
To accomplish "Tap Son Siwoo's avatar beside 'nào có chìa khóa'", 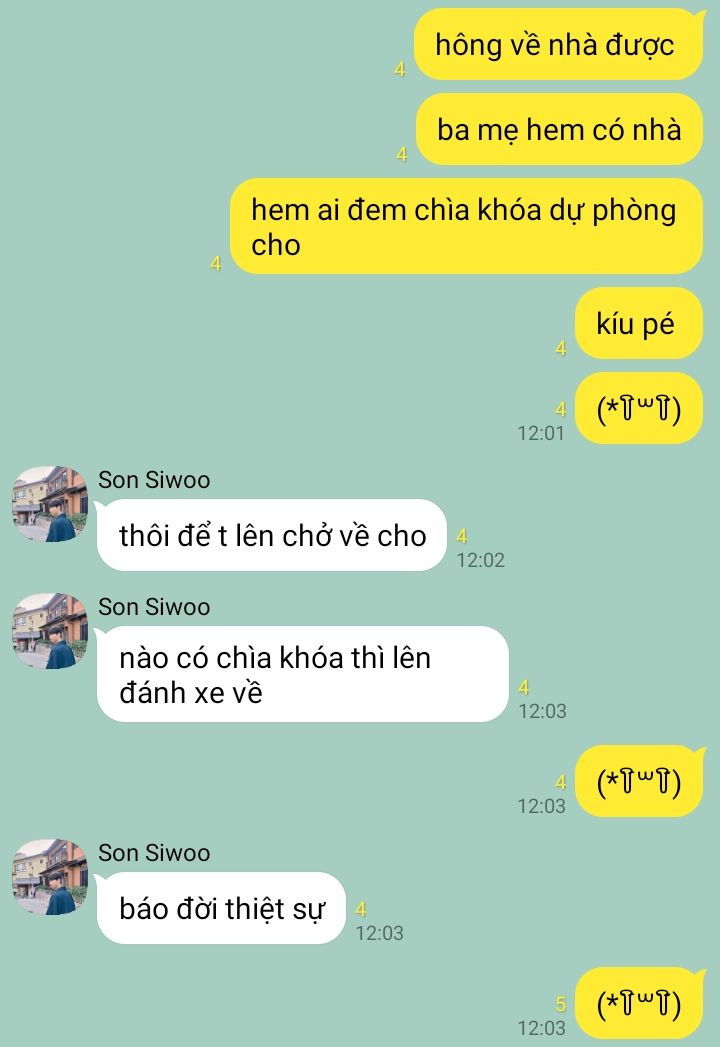I will click(x=50, y=631).
